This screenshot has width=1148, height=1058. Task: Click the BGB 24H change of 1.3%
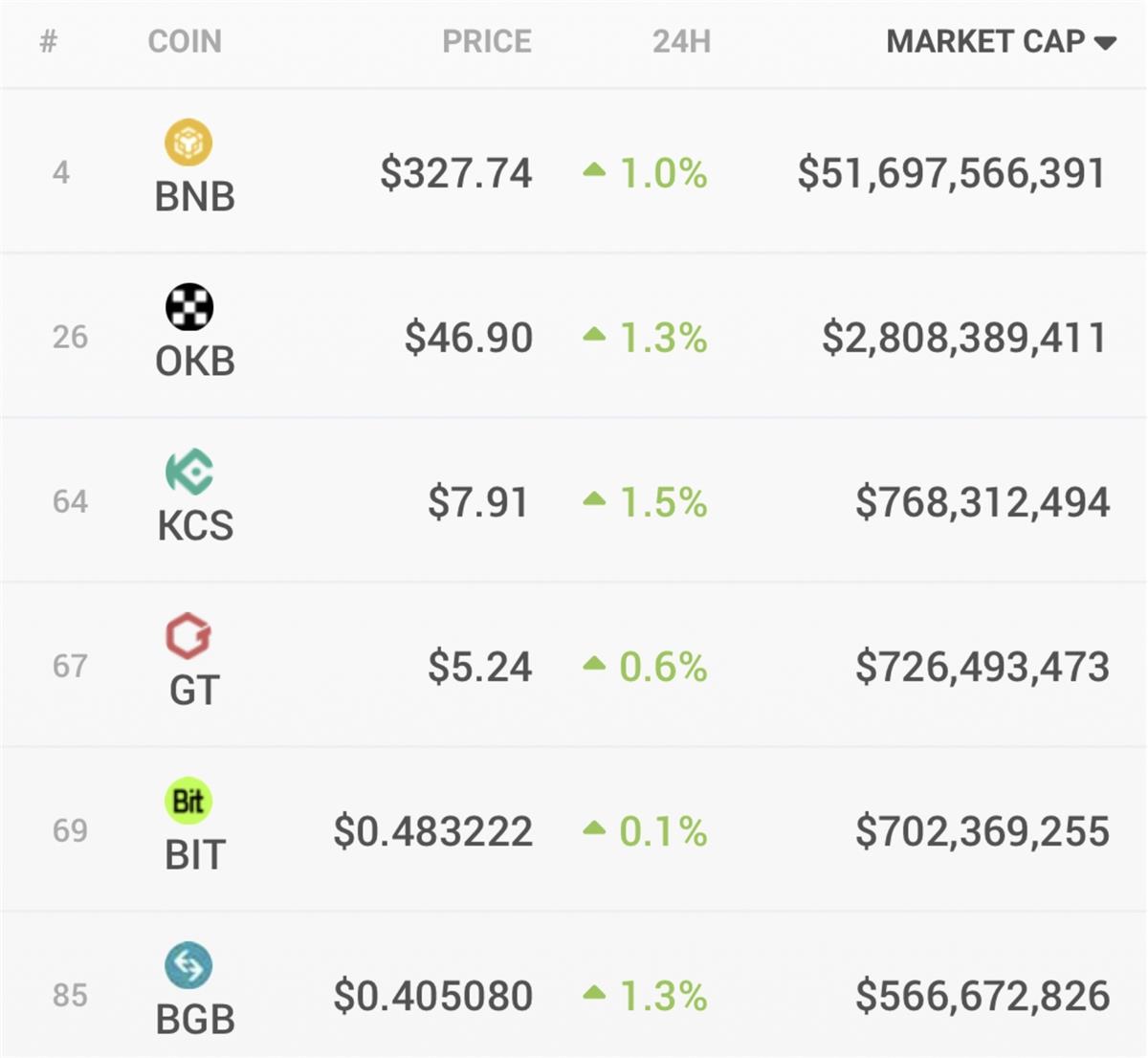point(663,996)
